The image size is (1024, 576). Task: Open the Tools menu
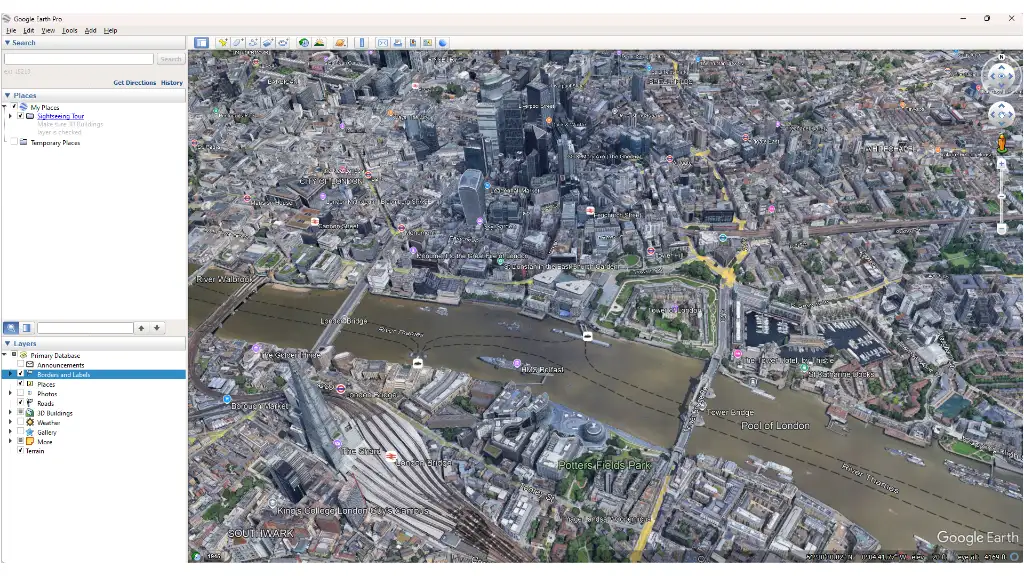[x=69, y=30]
